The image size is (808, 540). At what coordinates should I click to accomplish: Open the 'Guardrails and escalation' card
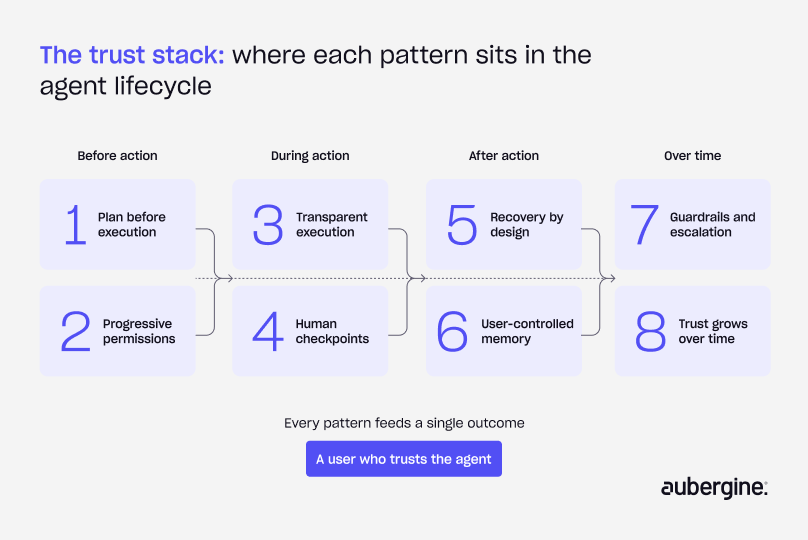(693, 224)
